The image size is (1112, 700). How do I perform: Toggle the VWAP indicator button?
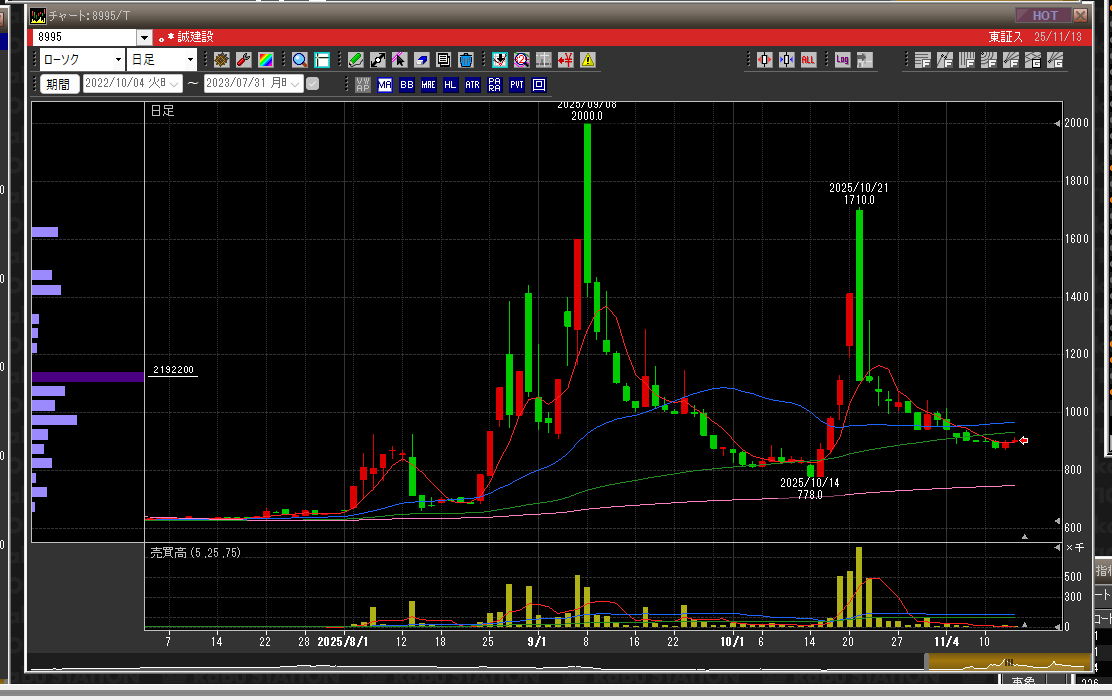363,85
